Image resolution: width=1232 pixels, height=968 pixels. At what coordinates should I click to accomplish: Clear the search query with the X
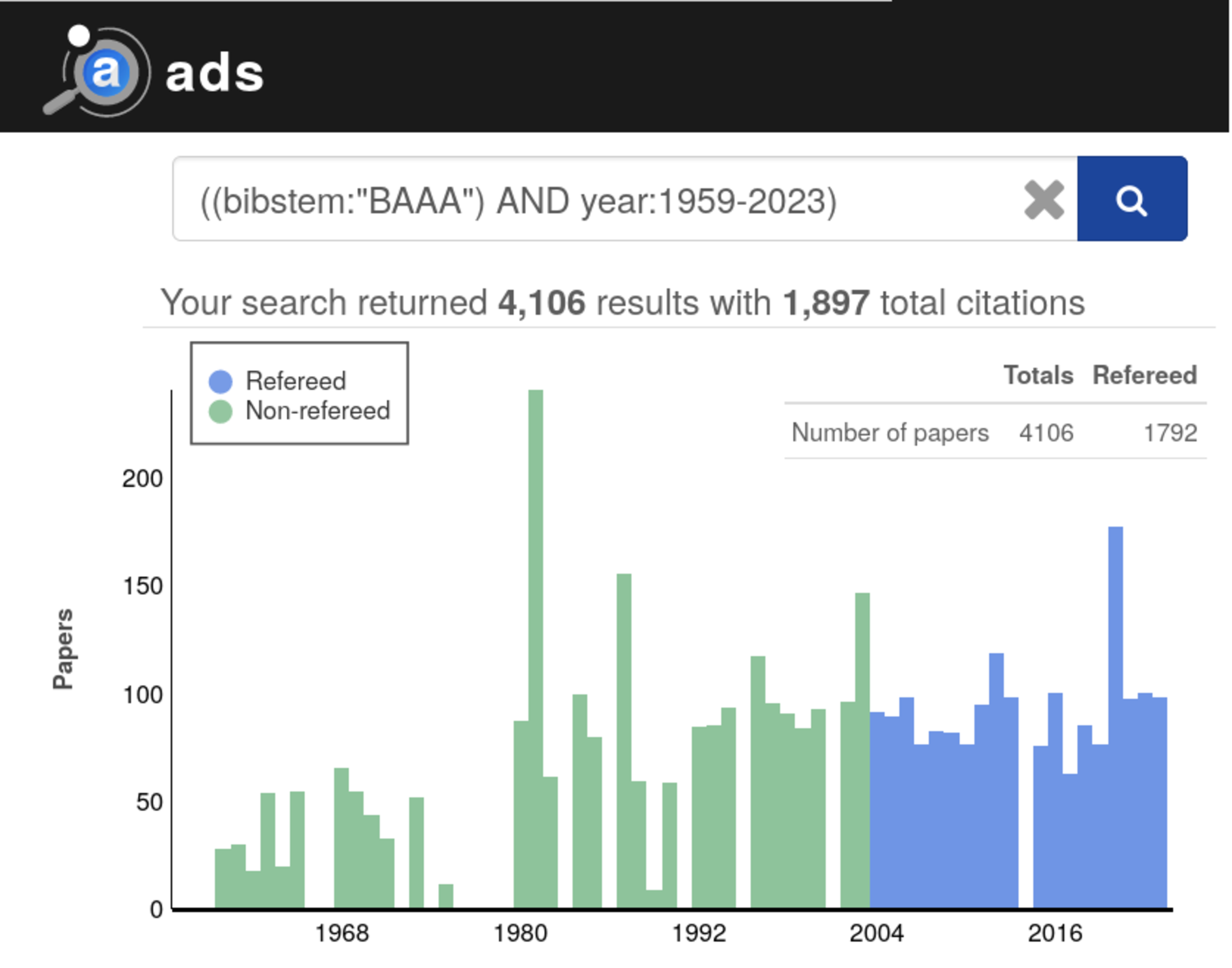click(x=1044, y=200)
